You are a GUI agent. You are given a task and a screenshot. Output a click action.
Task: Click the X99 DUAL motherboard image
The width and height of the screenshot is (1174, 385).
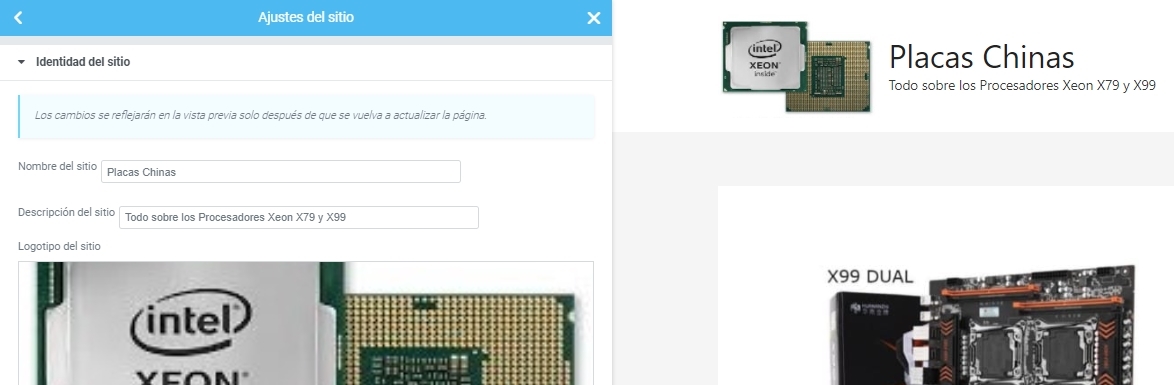tap(982, 324)
